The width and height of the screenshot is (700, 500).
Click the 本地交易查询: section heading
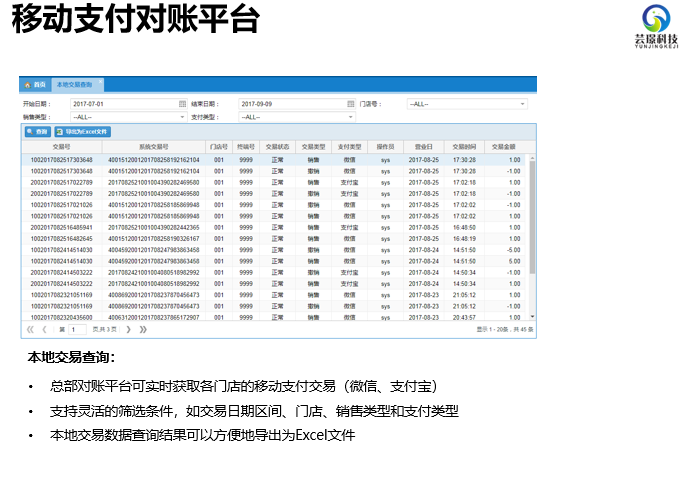[x=71, y=358]
